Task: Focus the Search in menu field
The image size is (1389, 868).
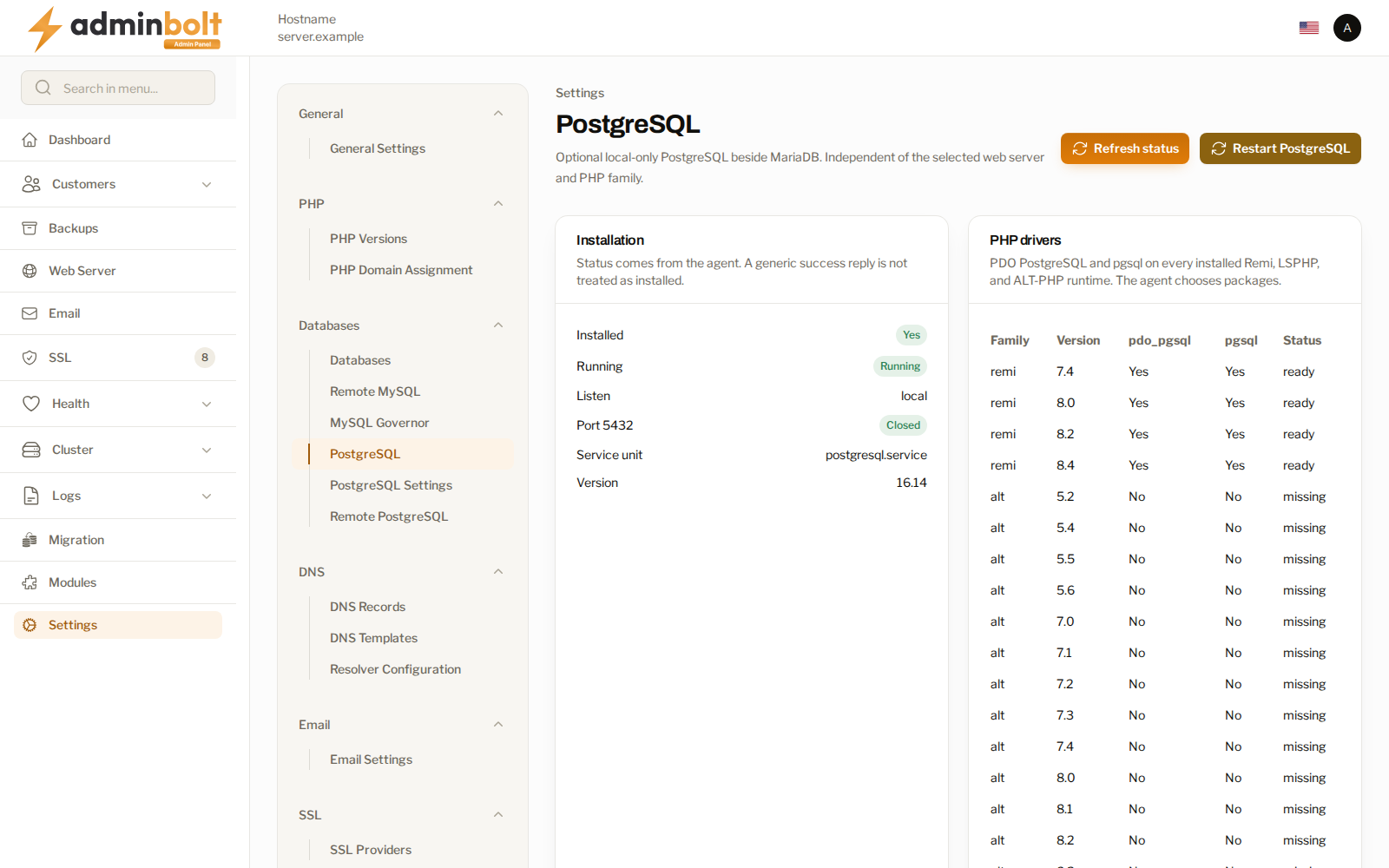Action: (118, 88)
